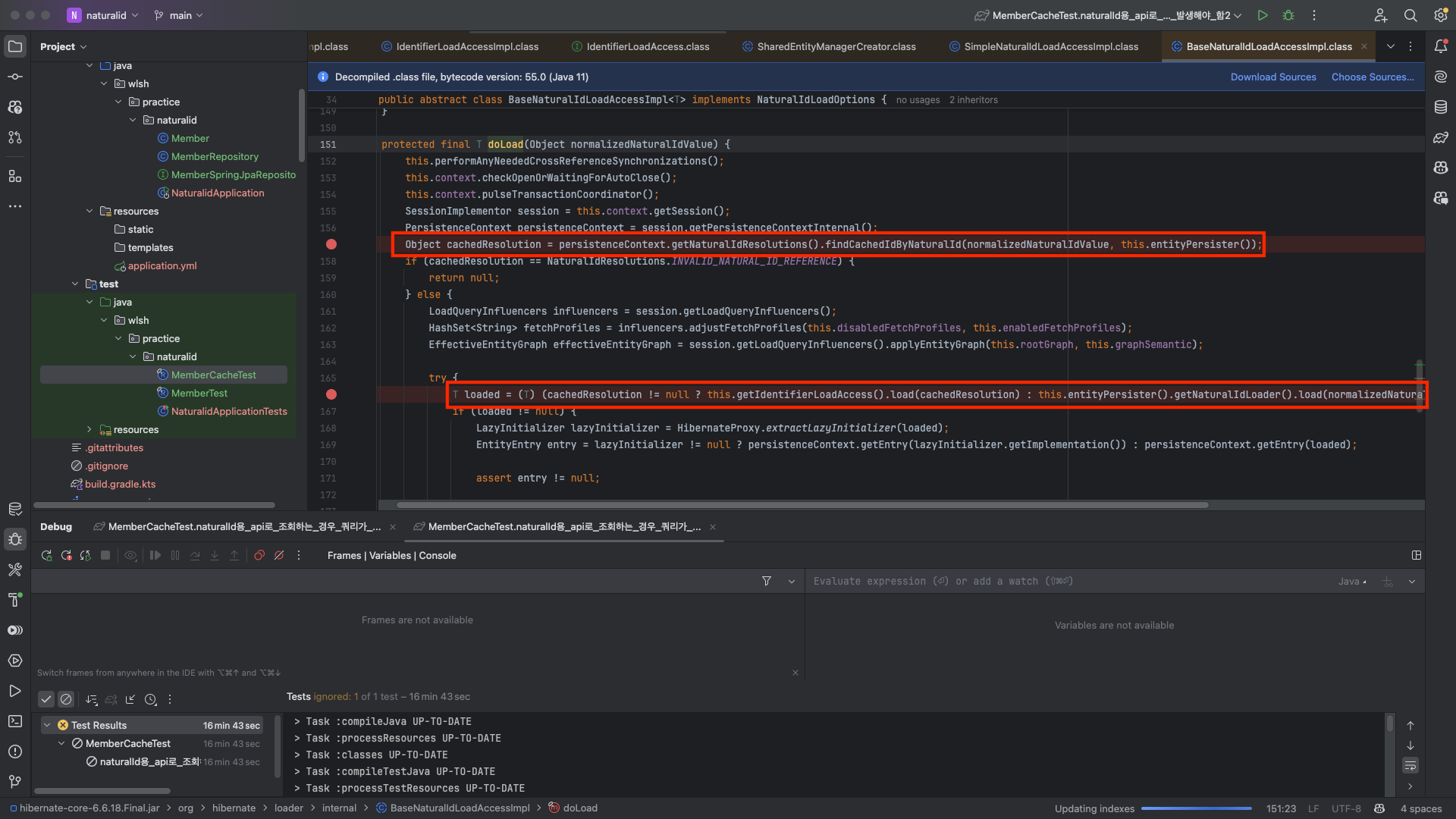Open the Project view dropdown
Screen dimensions: 1456x819
click(63, 46)
